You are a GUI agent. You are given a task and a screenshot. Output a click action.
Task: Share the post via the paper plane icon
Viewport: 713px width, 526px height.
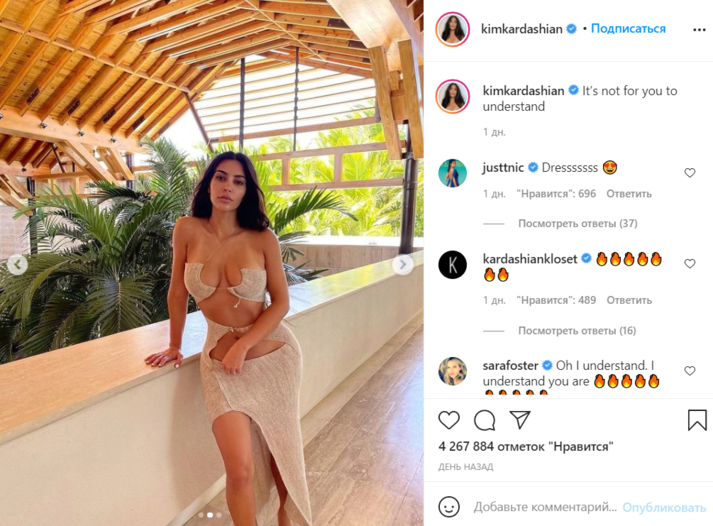pyautogui.click(x=520, y=420)
